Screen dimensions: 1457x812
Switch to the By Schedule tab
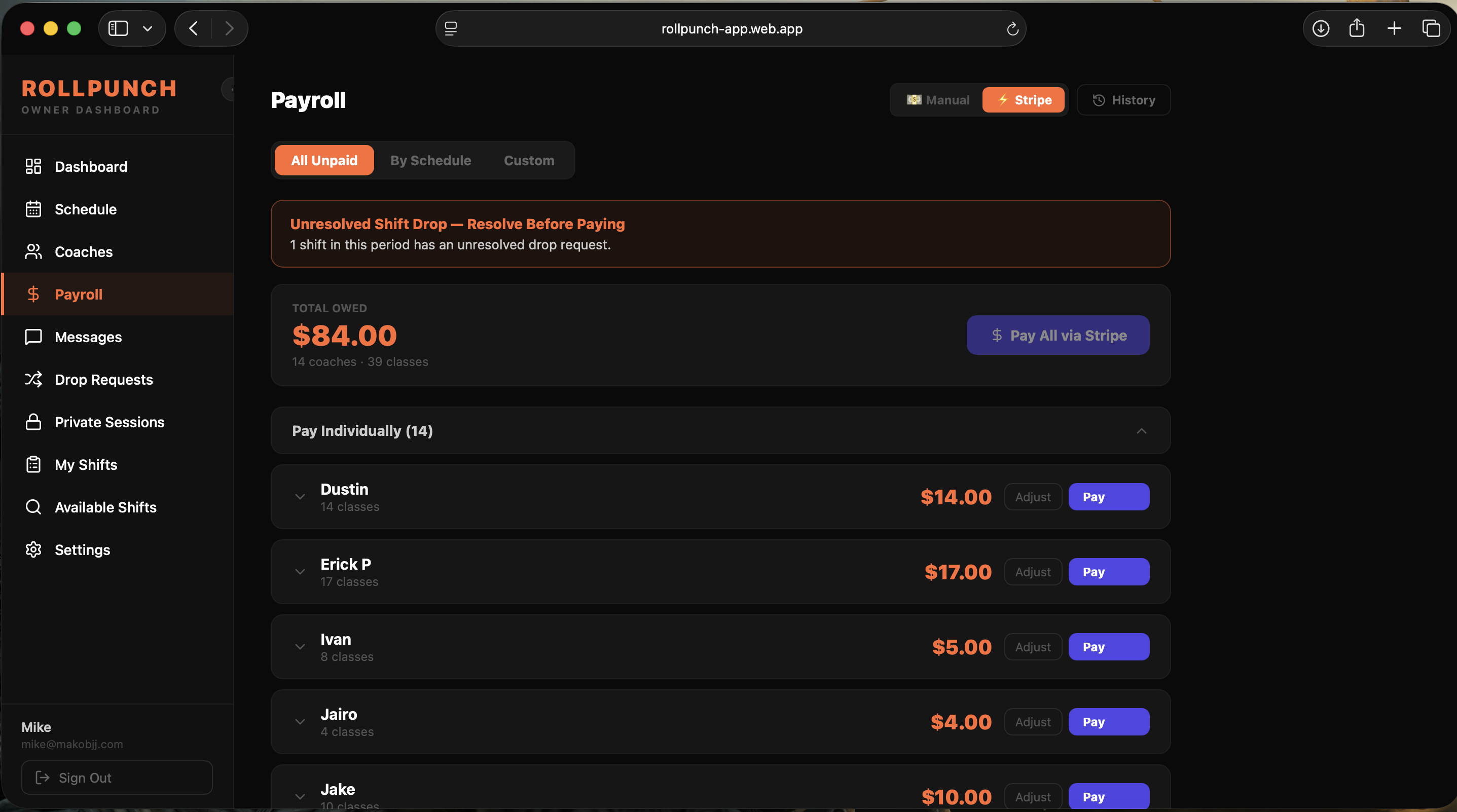point(430,161)
